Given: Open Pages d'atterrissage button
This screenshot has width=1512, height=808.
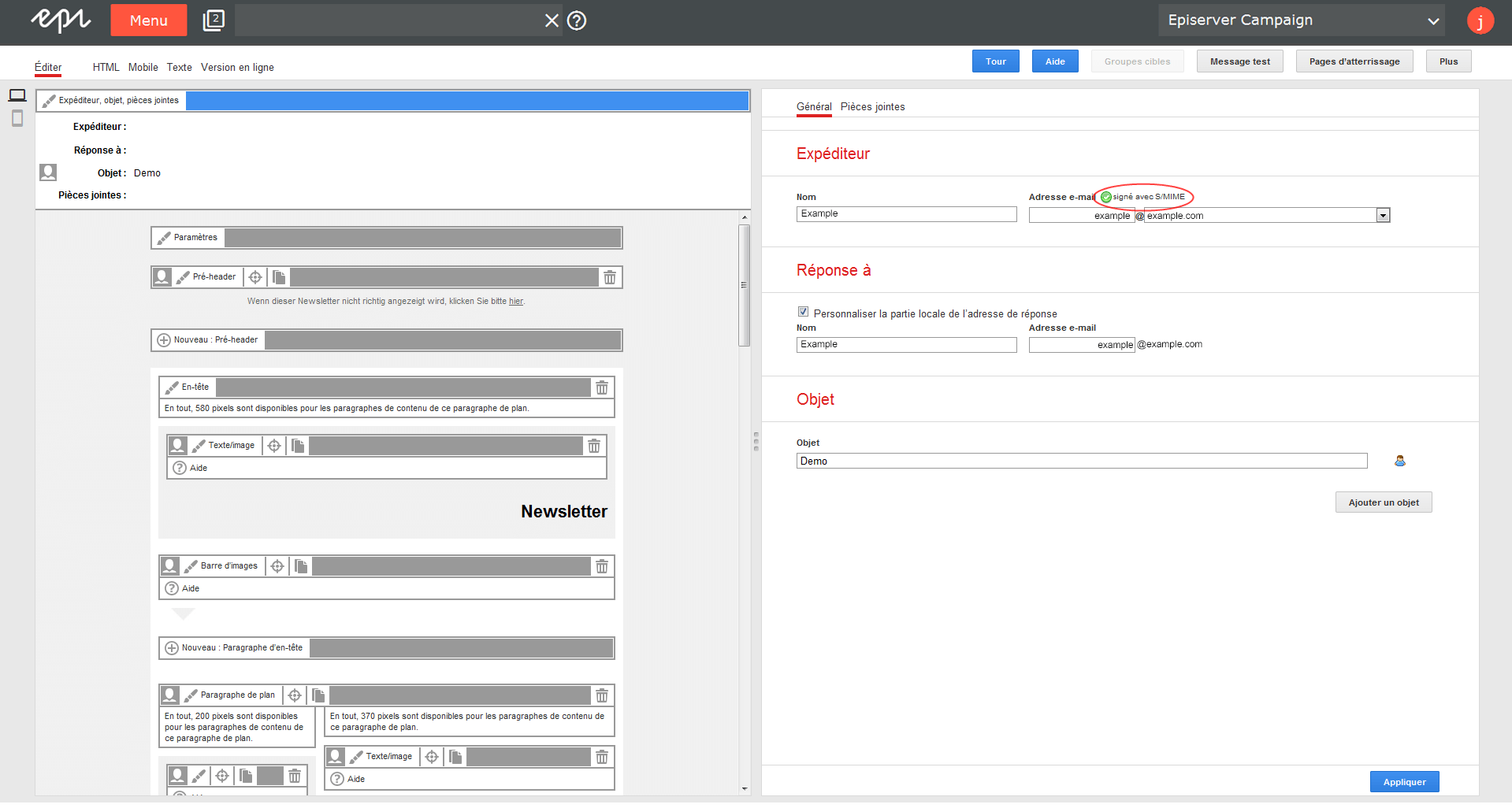Looking at the screenshot, I should click(x=1354, y=61).
